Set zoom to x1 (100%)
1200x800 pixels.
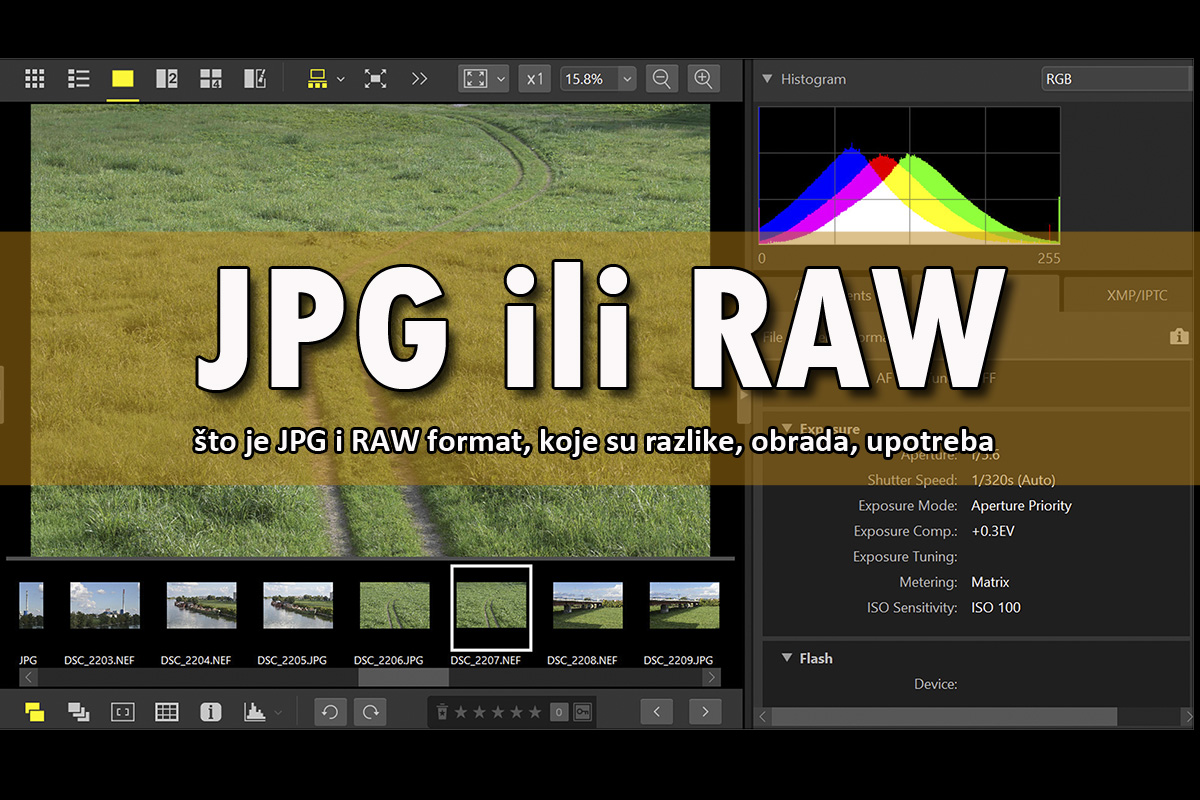(536, 78)
